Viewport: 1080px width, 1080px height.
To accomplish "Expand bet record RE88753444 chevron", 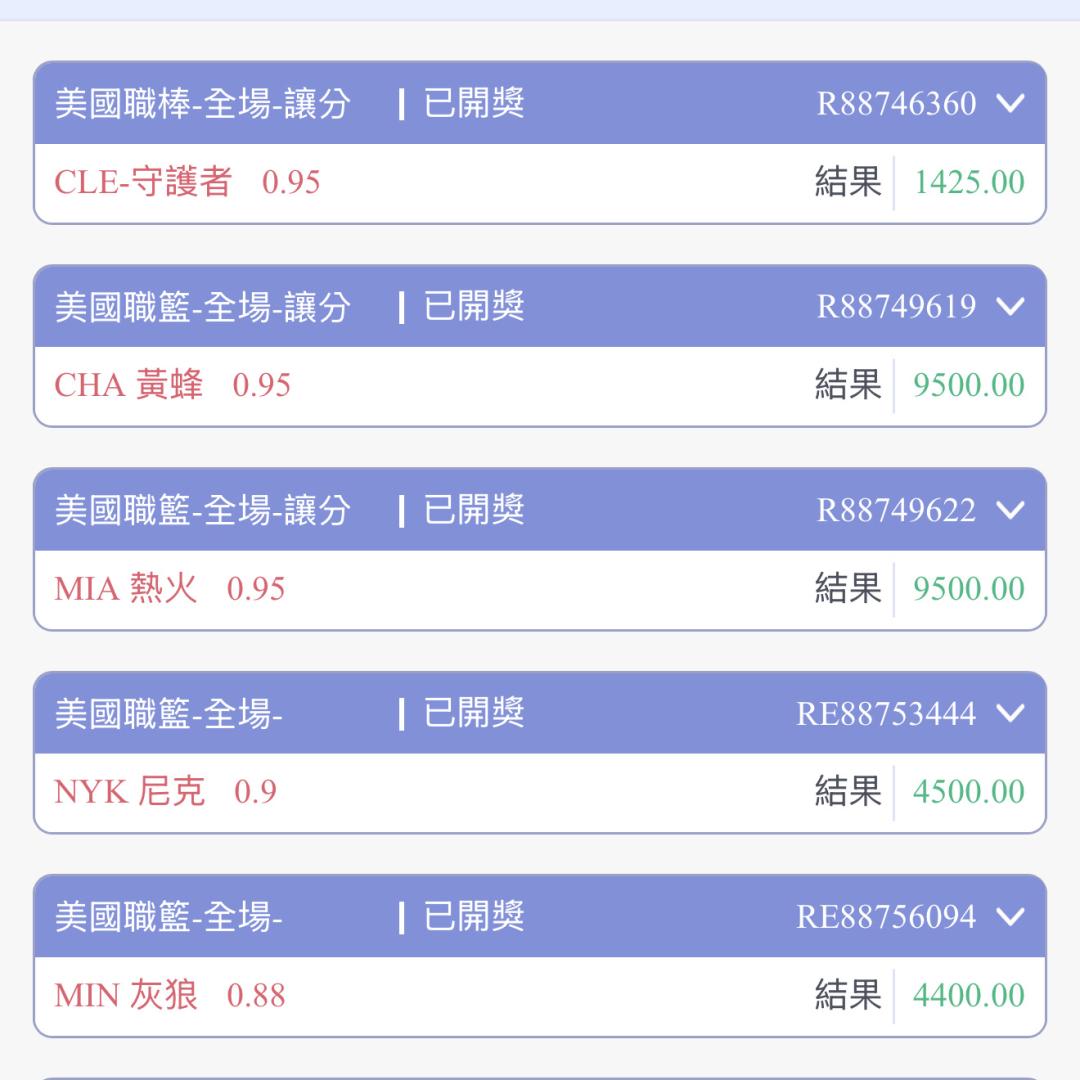I will (1011, 714).
